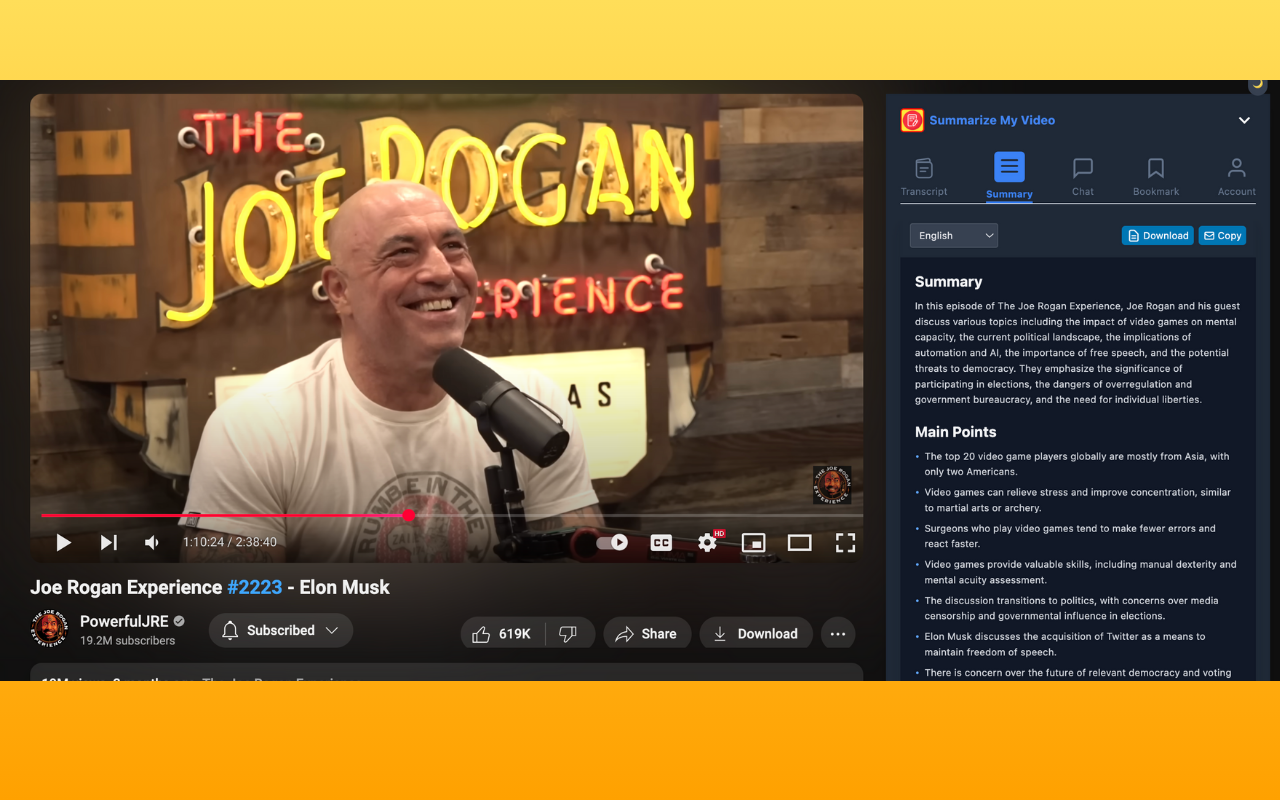The image size is (1280, 800).
Task: Open the video settings gear
Action: click(707, 542)
